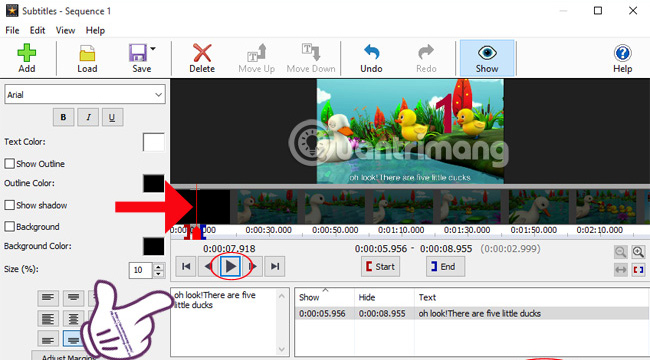
Task: Open Help from the toolbar
Action: (622, 58)
